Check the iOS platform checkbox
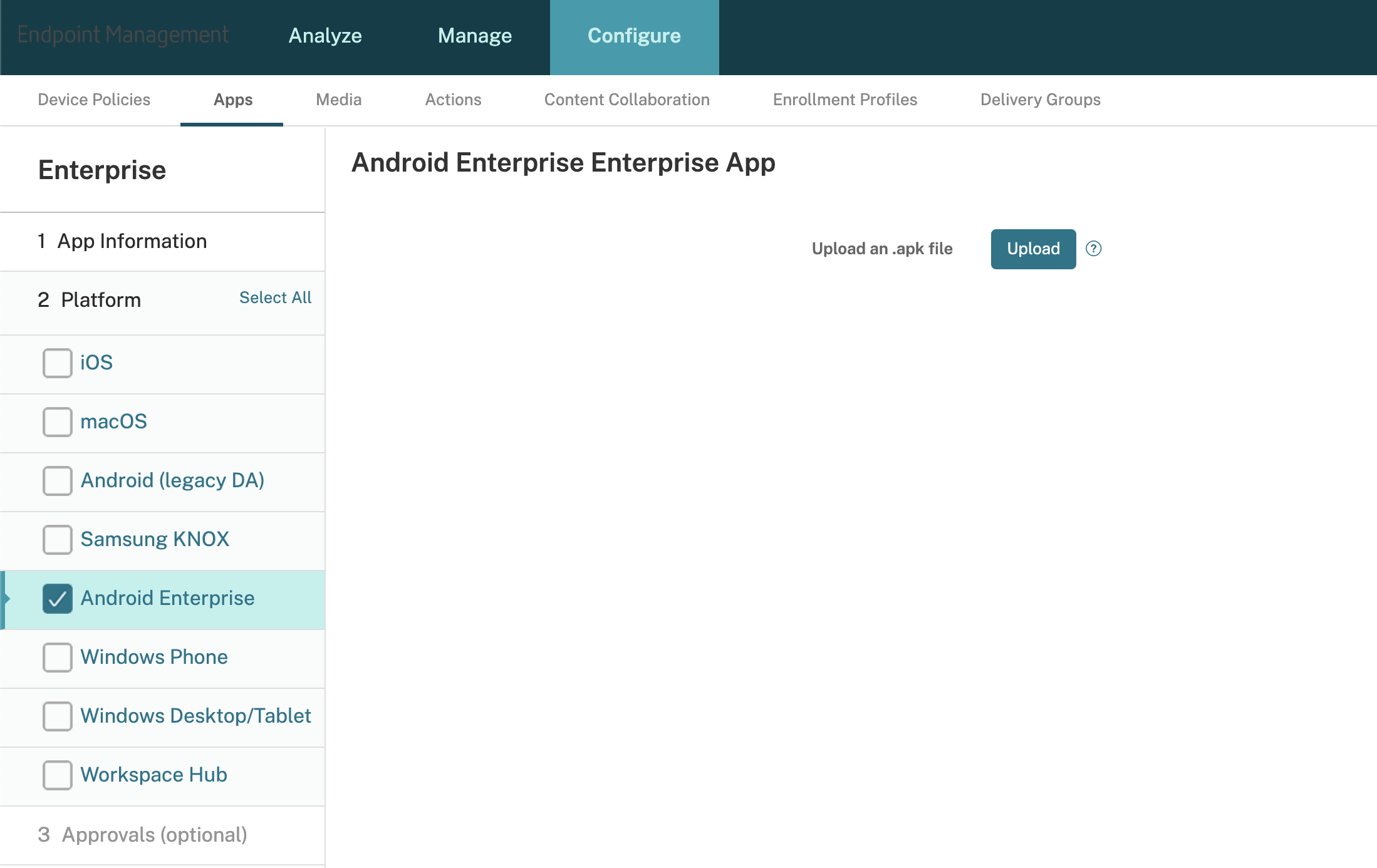This screenshot has width=1377, height=868. click(x=58, y=363)
